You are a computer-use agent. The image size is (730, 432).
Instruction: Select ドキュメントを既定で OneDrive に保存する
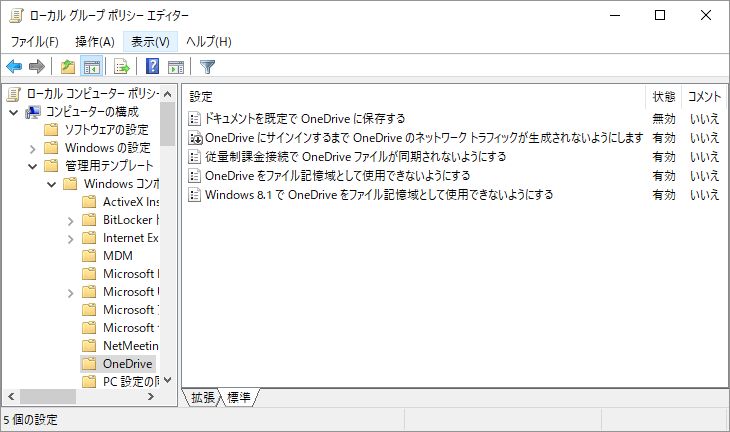305,119
